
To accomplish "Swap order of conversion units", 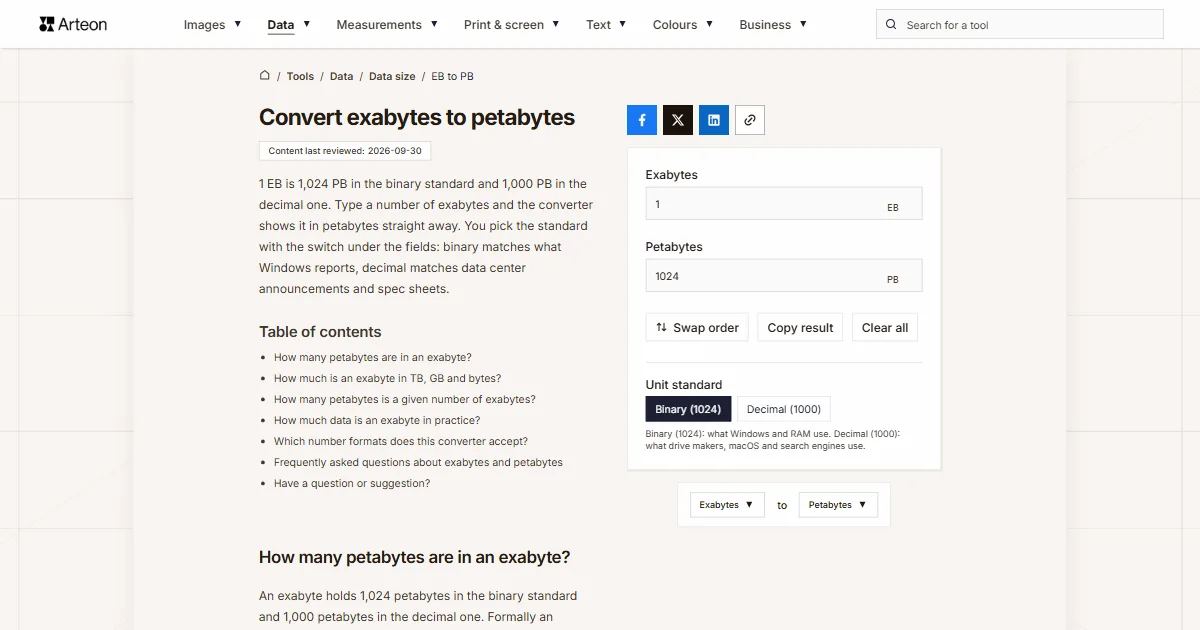I will pos(697,328).
